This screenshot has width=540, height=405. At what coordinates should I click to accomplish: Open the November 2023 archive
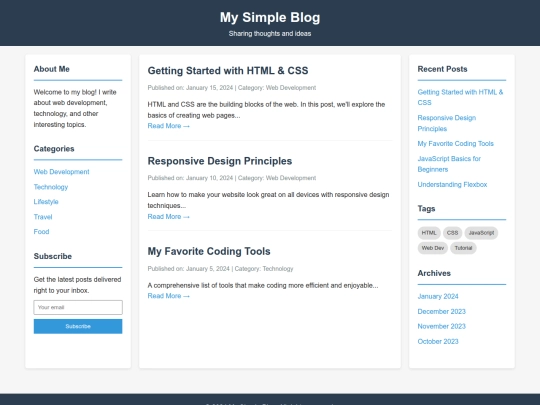[x=442, y=326]
